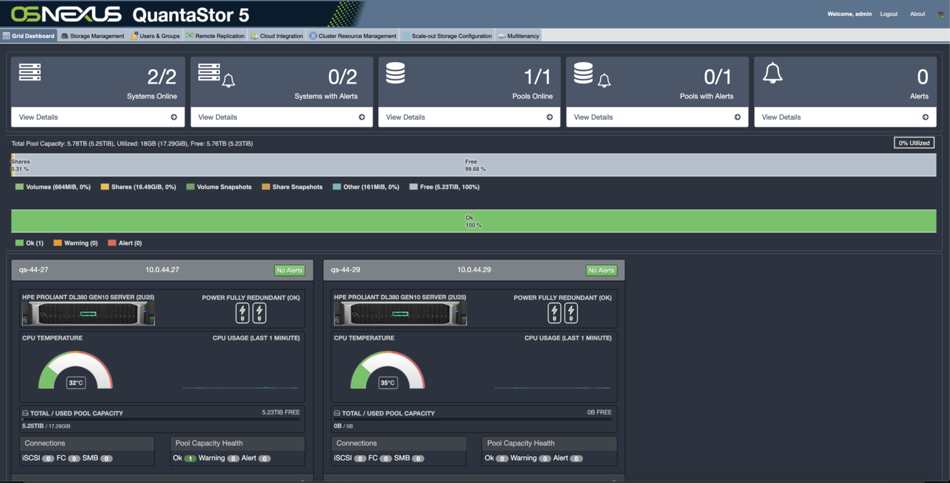Screen dimensions: 950x483
Task: Click the 10.0.44.27 IP address
Action: point(162,270)
